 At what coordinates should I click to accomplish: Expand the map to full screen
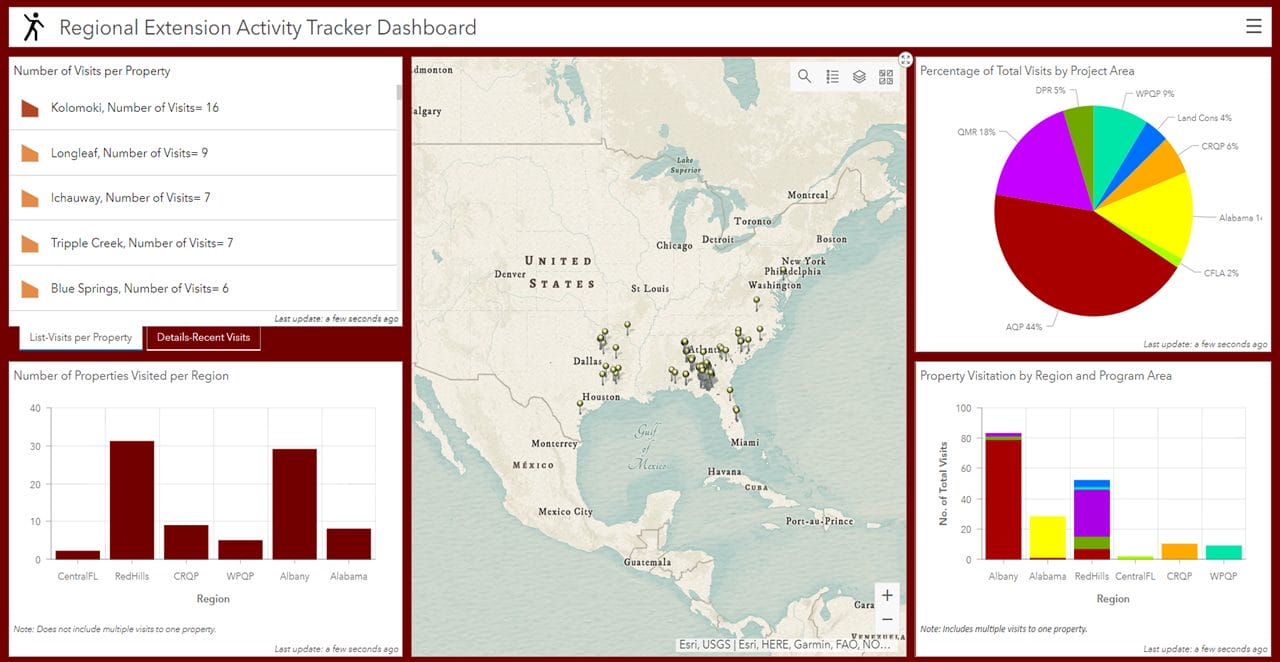coord(905,60)
